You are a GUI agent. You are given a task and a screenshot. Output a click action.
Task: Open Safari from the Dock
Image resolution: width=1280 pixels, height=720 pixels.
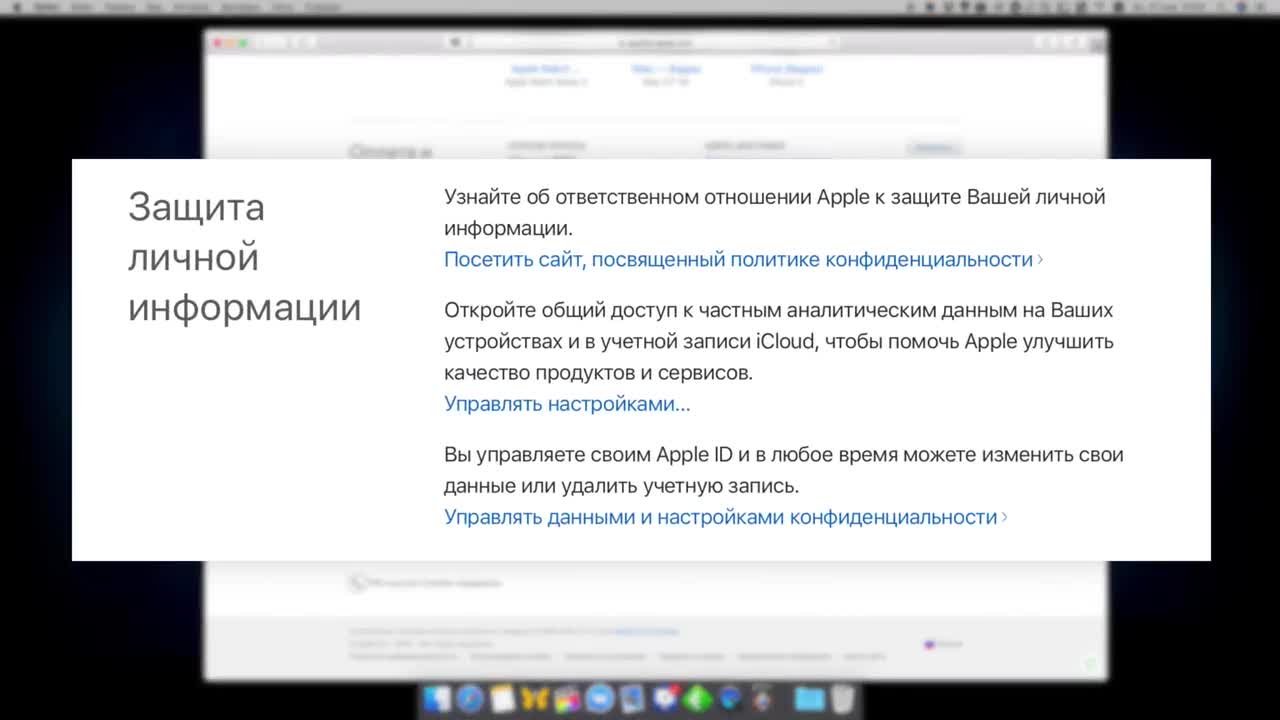click(470, 698)
